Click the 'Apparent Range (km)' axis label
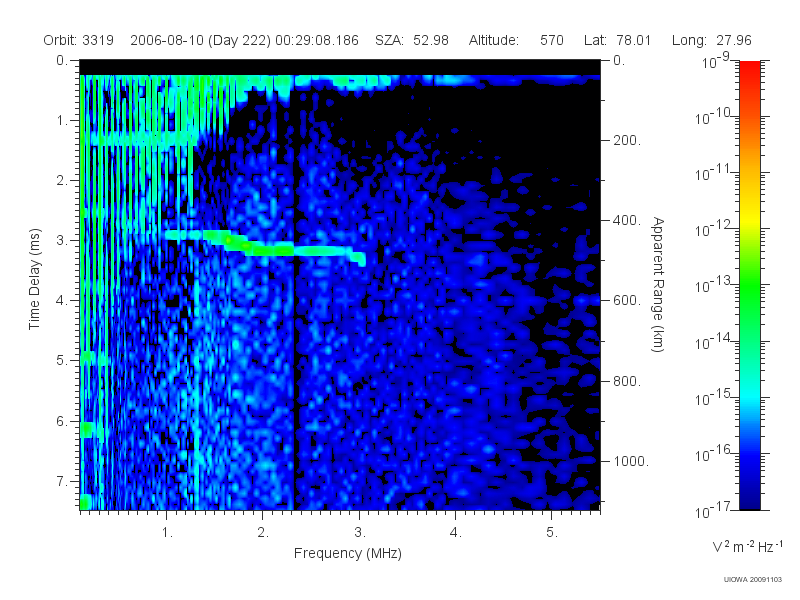Screen dimensions: 800x600 coord(658,284)
